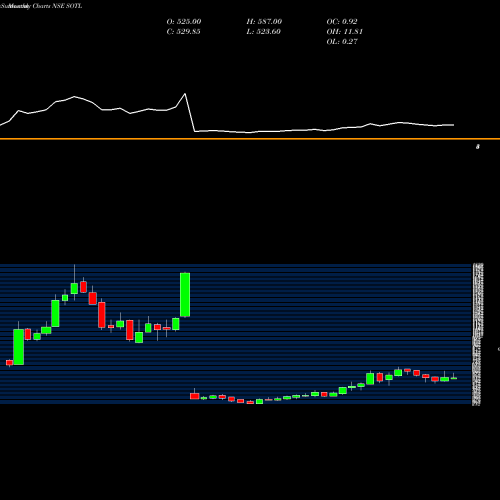The width and height of the screenshot is (500, 500).
Task: Click the first red candle after the price drop
Action: pos(195,396)
